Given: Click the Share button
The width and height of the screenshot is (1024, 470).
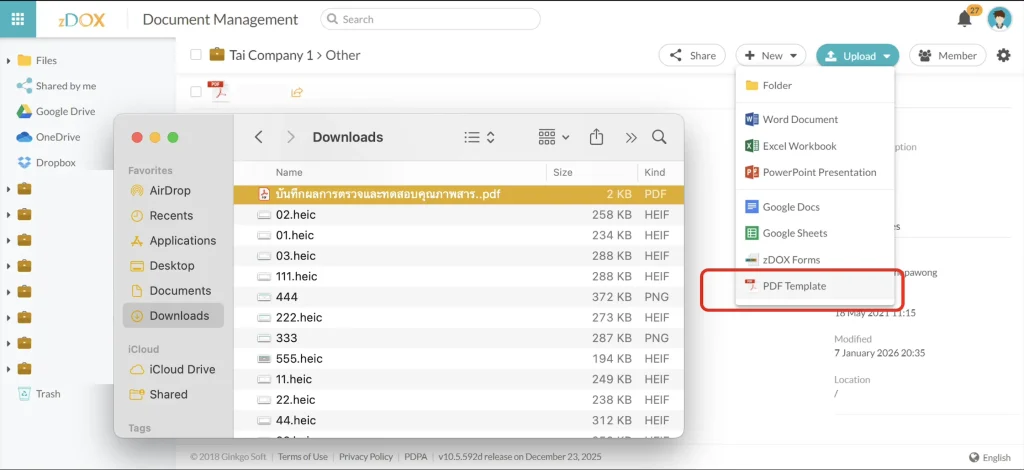Looking at the screenshot, I should 691,56.
